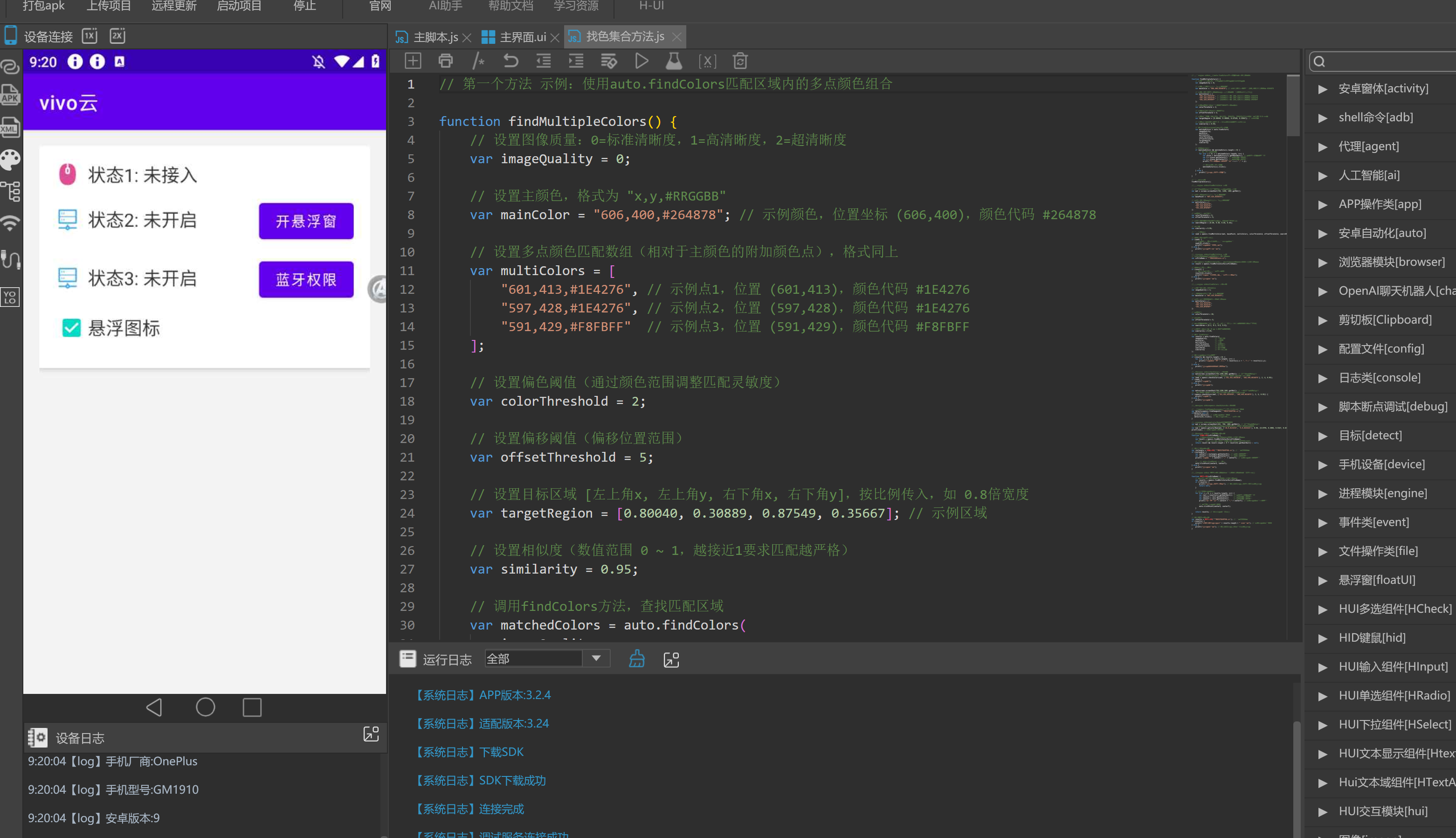This screenshot has height=838, width=1456.
Task: Click the new file plus icon in editor toolbar
Action: click(413, 61)
